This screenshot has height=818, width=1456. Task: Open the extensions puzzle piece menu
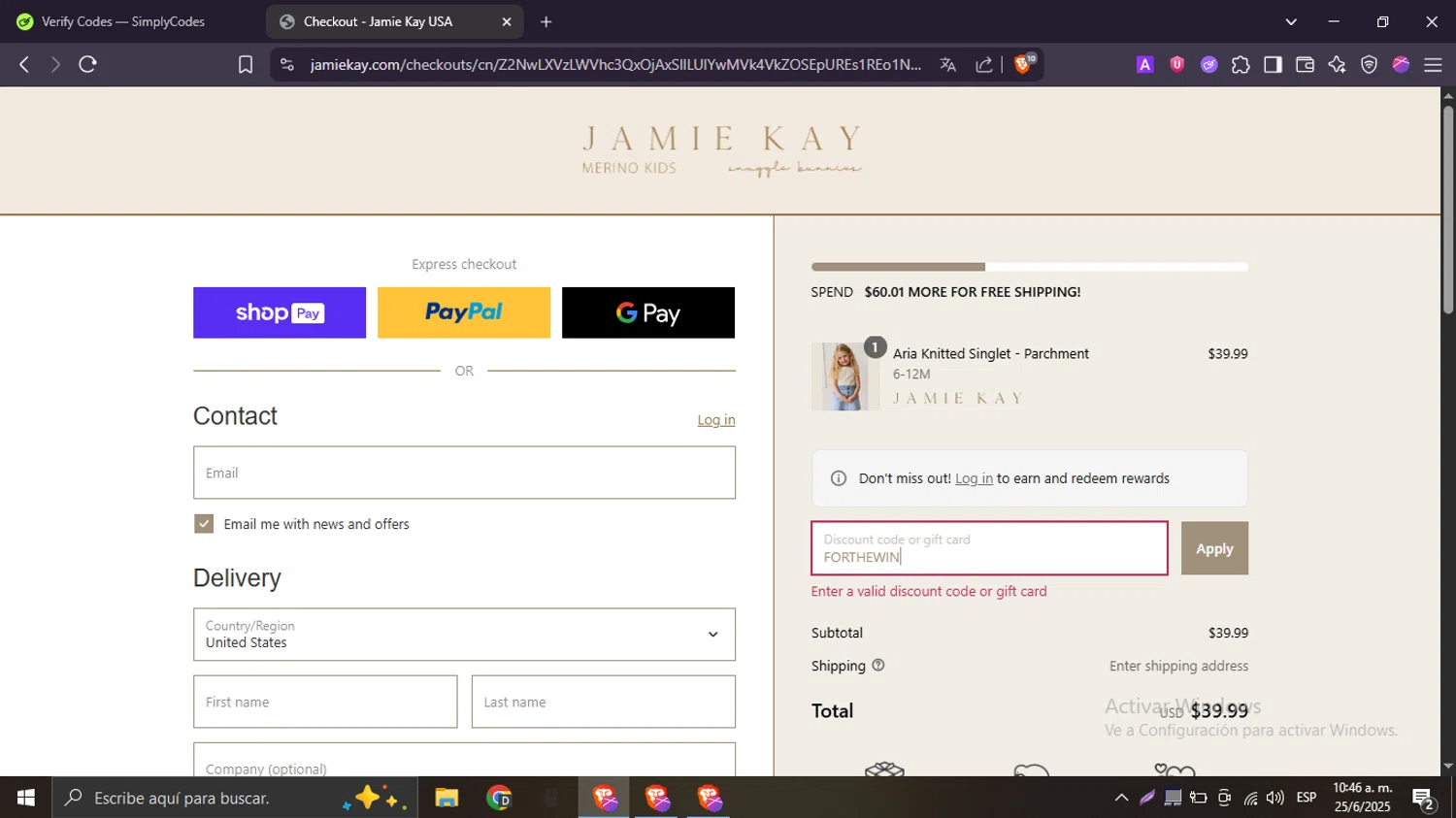click(x=1241, y=64)
